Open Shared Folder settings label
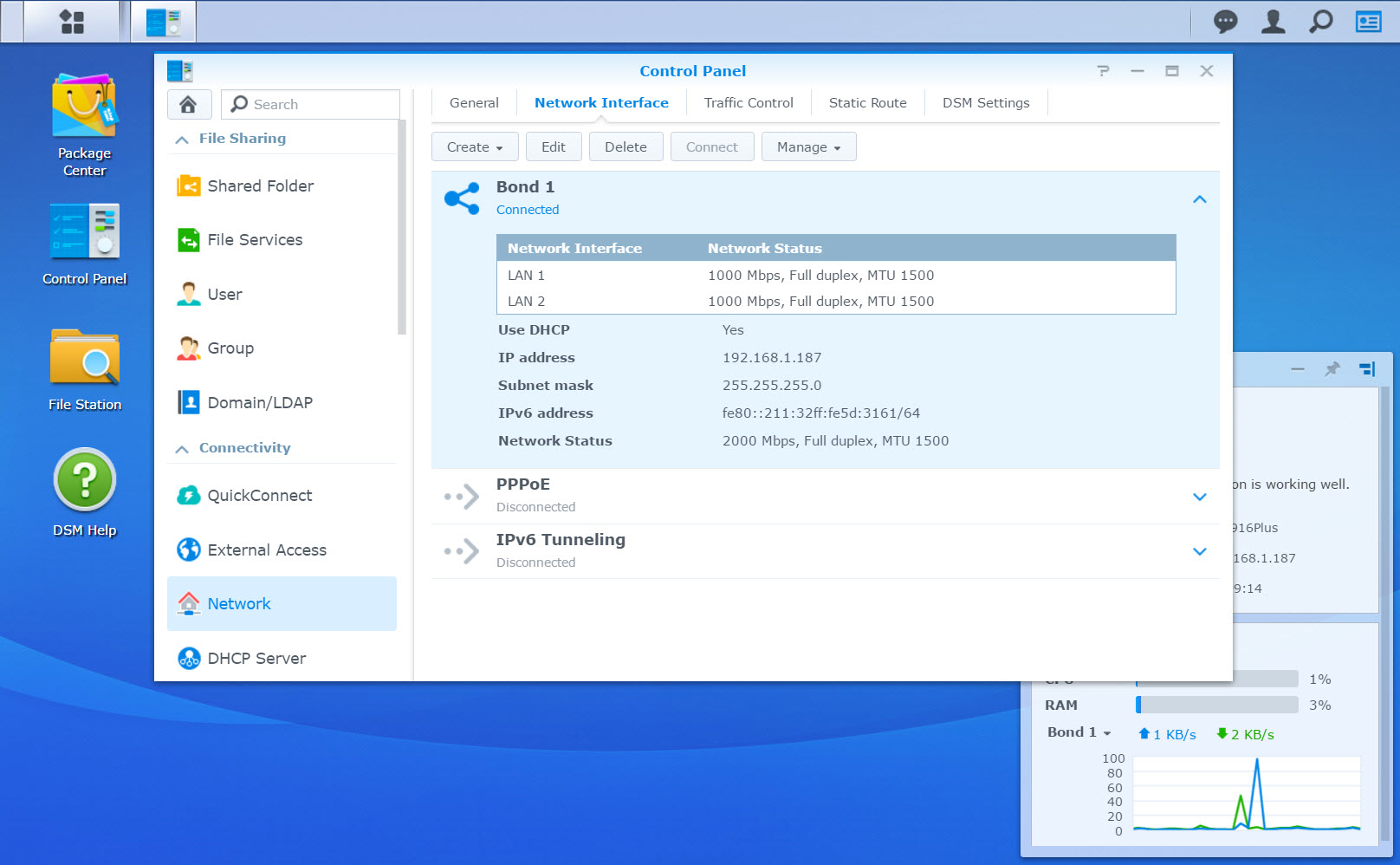The width and height of the screenshot is (1400, 865). tap(261, 185)
